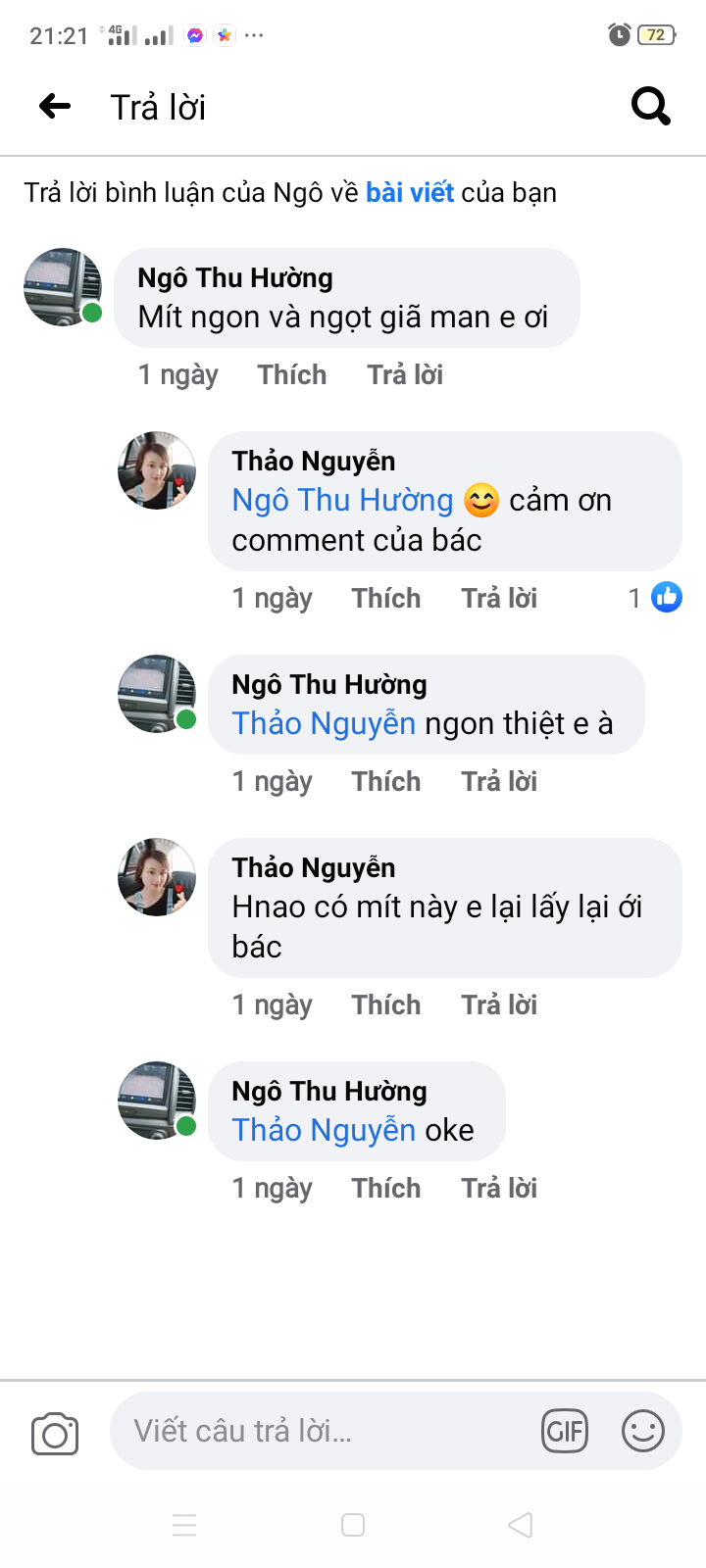Viewport: 706px width, 1568px height.
Task: Like the "ngon thiệt e à" reply
Action: [x=386, y=781]
